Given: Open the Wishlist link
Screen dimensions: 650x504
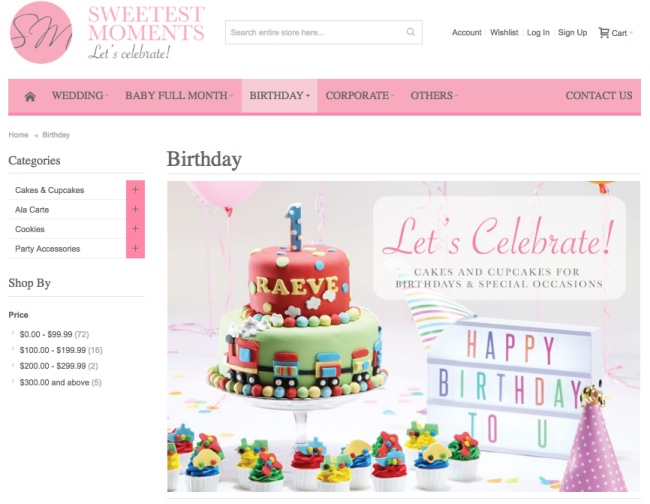Looking at the screenshot, I should (x=504, y=32).
